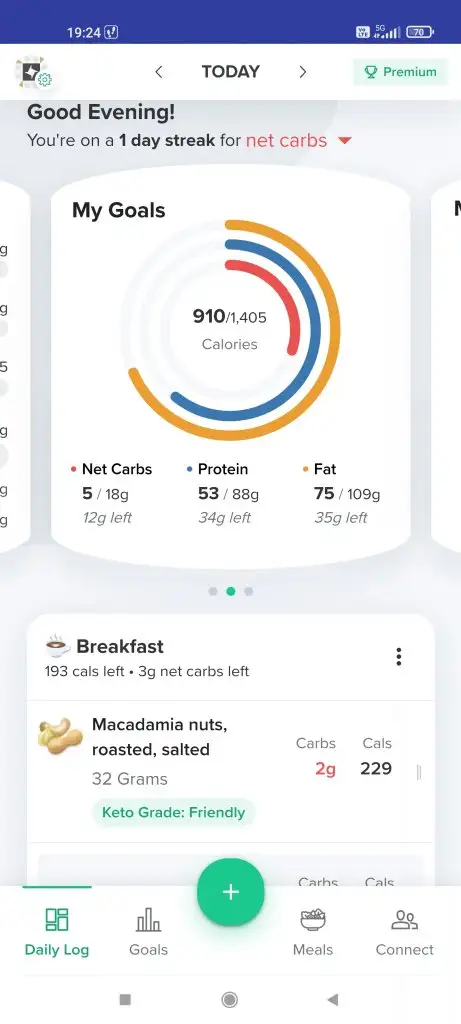Select the first carousel page dot
This screenshot has width=461, height=1024.
pyautogui.click(x=213, y=592)
